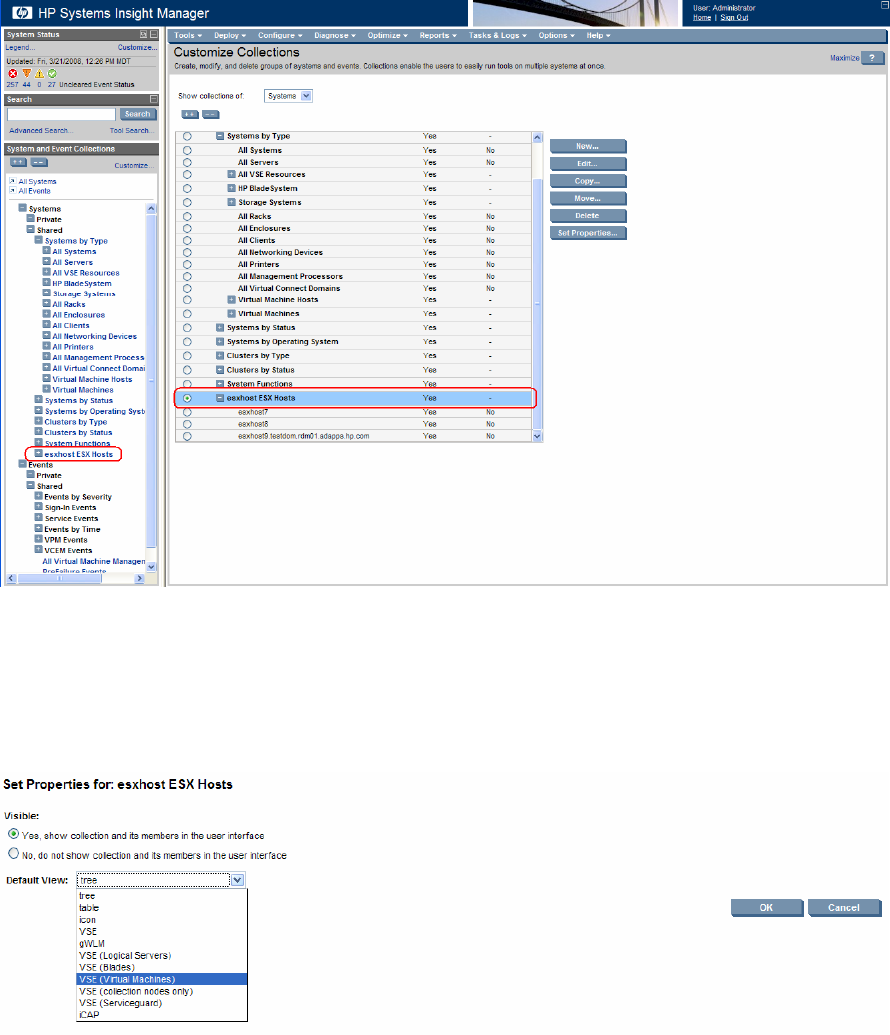Expand Events by Severity in left tree

(x=38, y=496)
